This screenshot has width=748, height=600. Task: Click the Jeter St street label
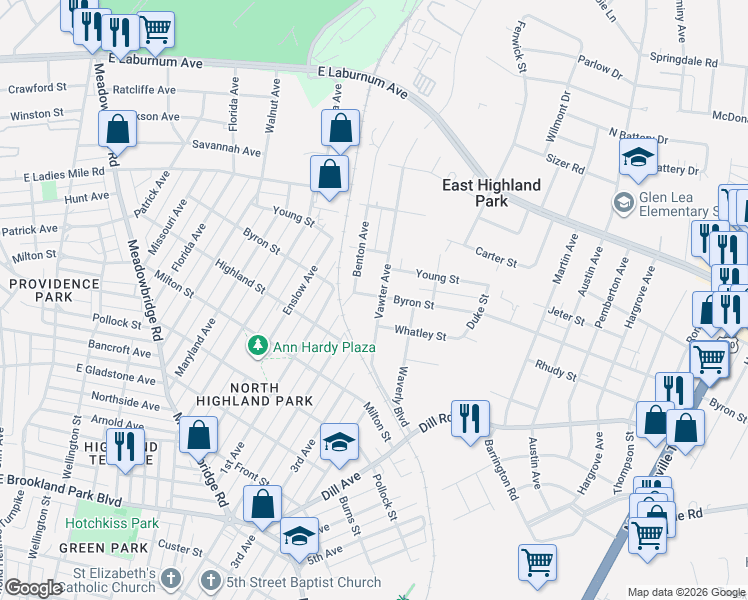(x=566, y=316)
